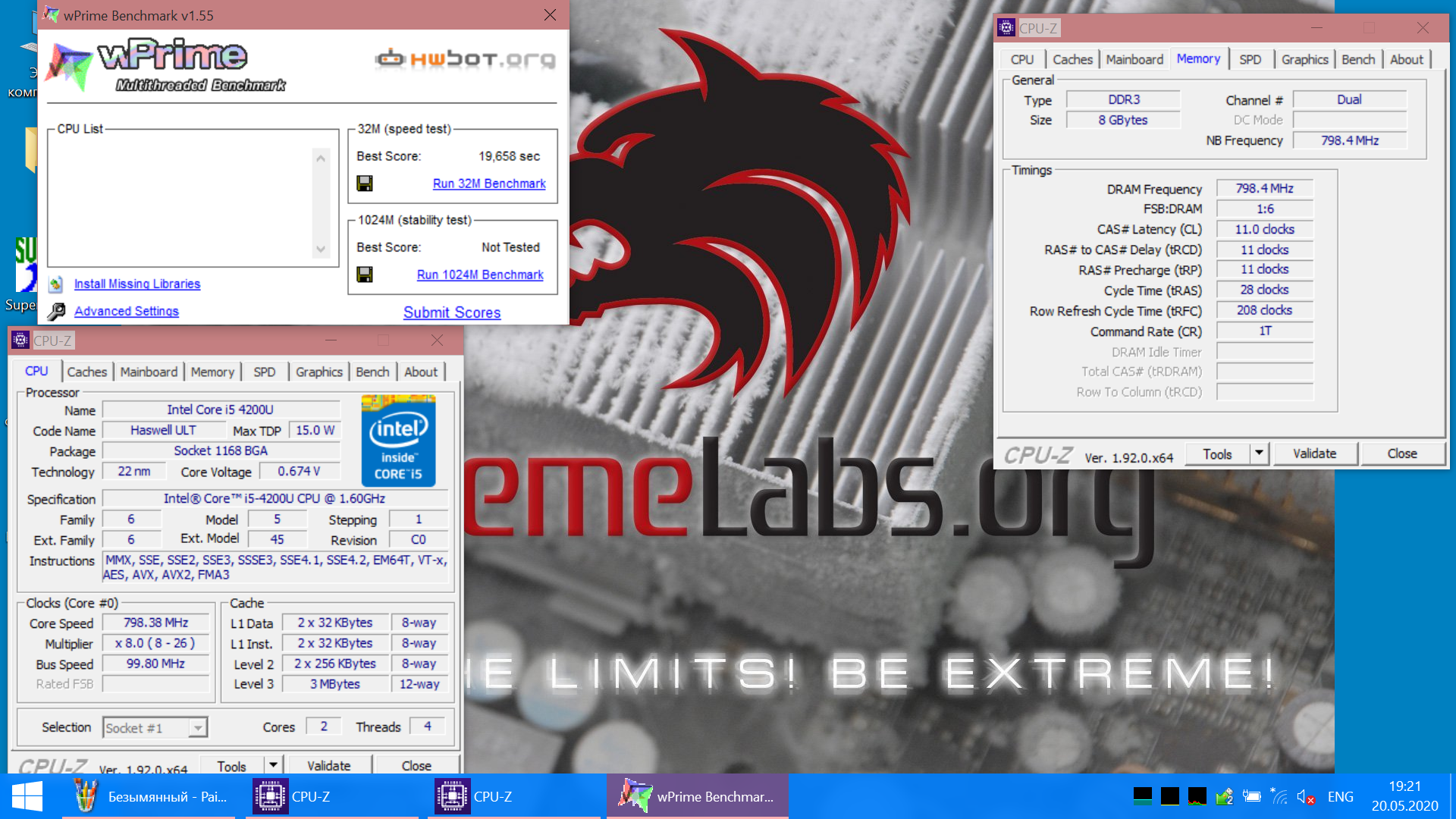Click the HWBOT.org logo in wPrime
The image size is (1456, 819).
coord(466,58)
